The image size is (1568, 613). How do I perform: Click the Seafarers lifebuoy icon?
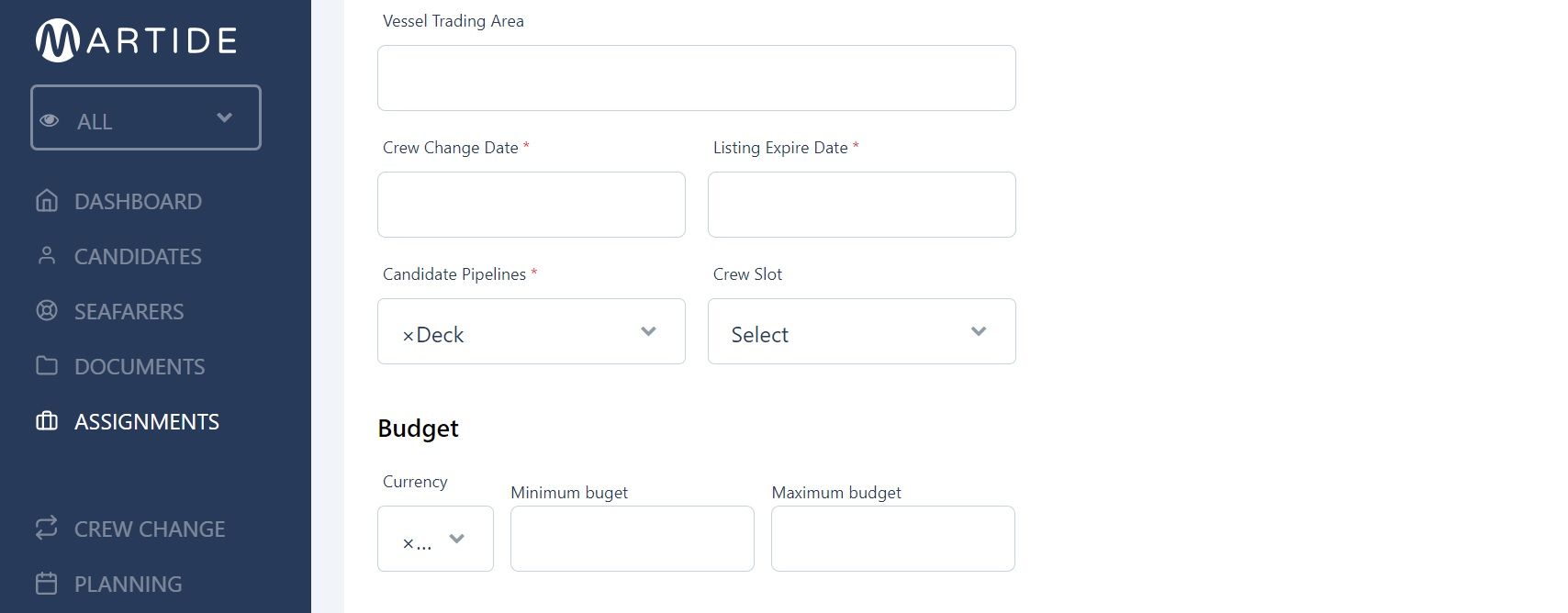click(47, 310)
